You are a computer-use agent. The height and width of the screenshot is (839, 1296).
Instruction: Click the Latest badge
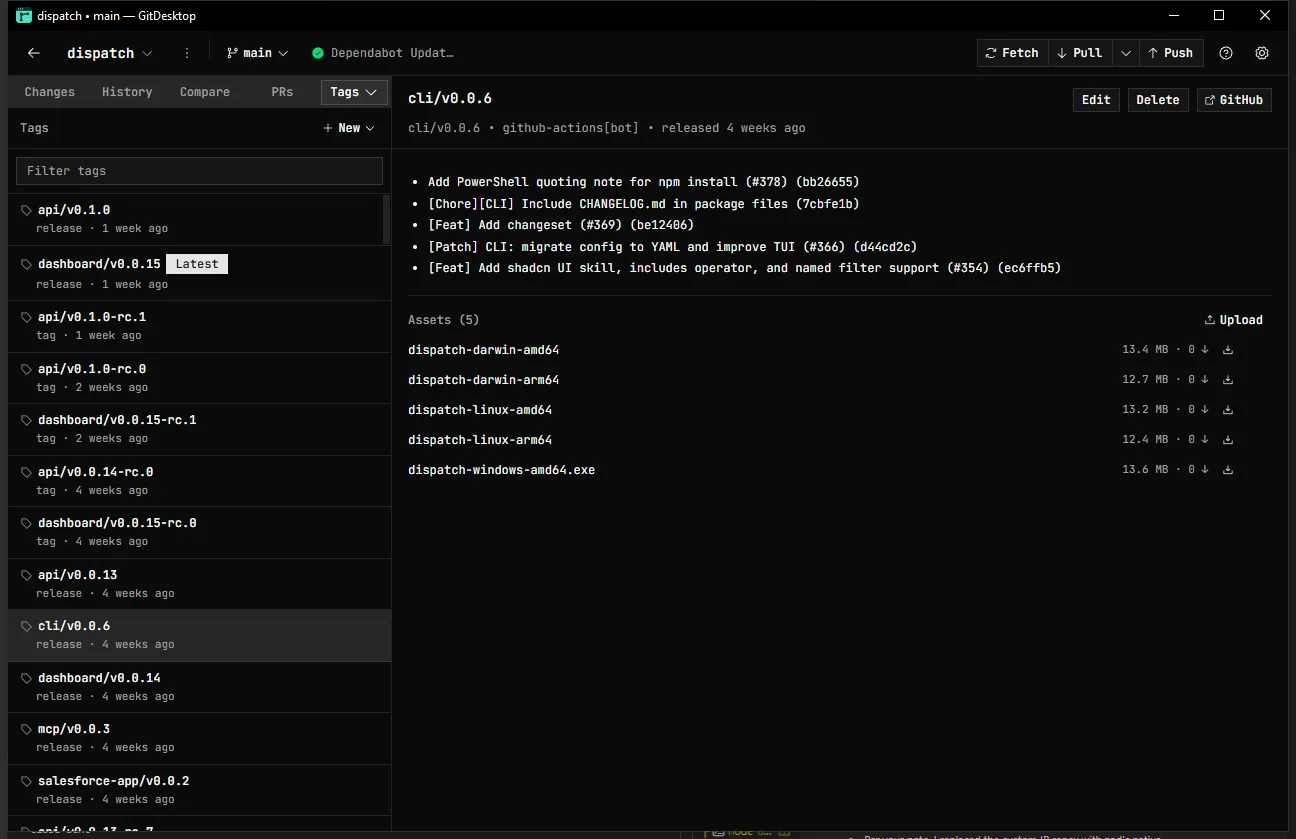(x=197, y=264)
